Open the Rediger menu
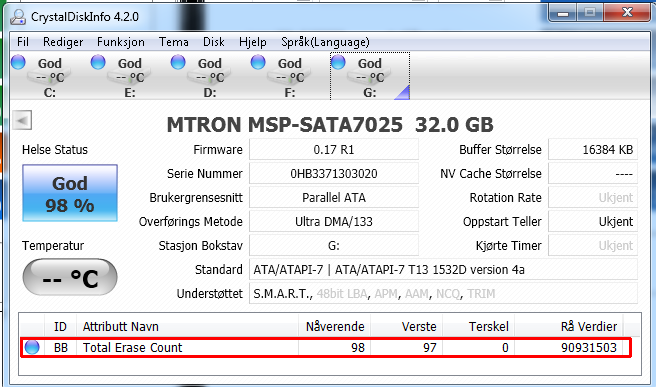This screenshot has width=656, height=387. point(63,42)
